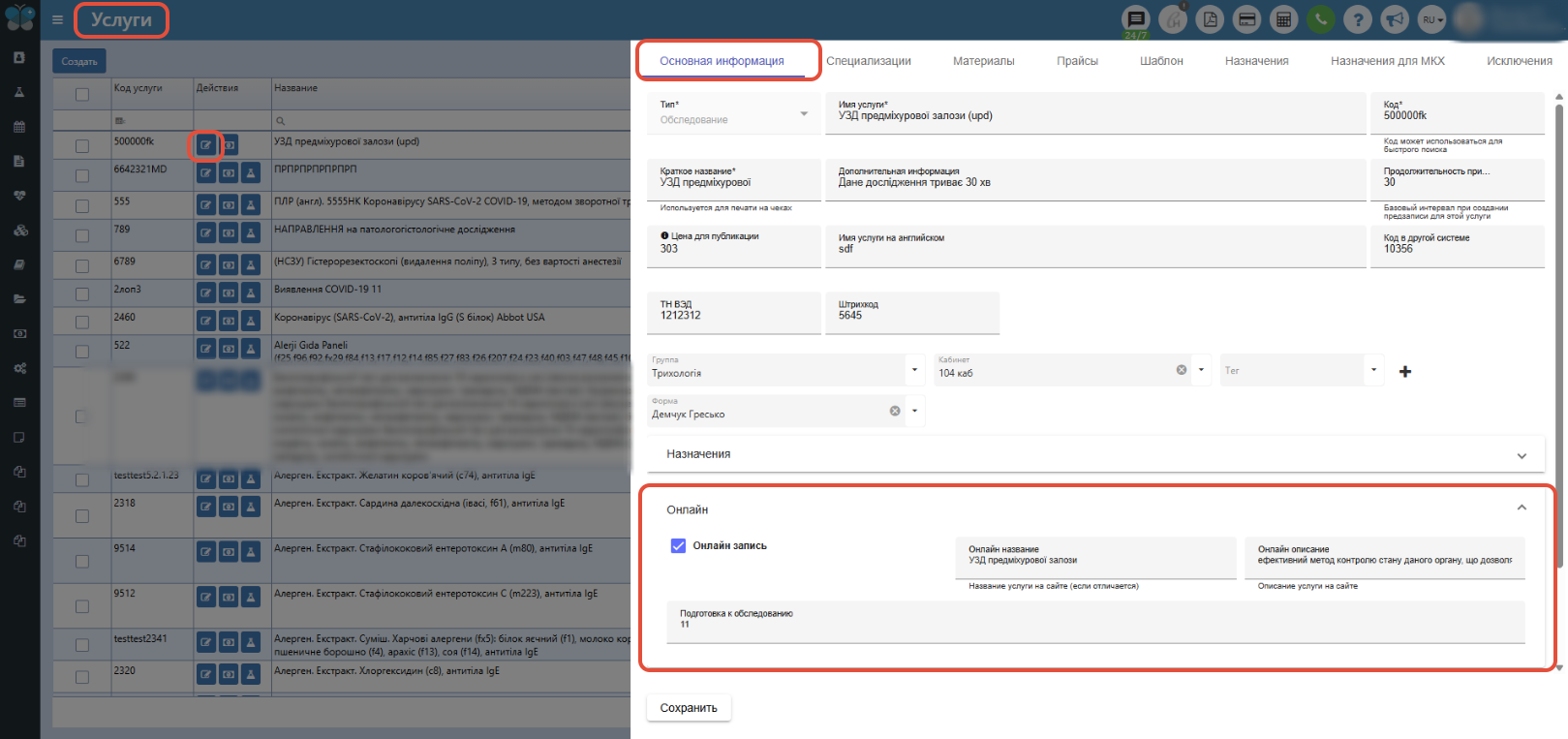Click the Имя услуги input field

pyautogui.click(x=1095, y=113)
